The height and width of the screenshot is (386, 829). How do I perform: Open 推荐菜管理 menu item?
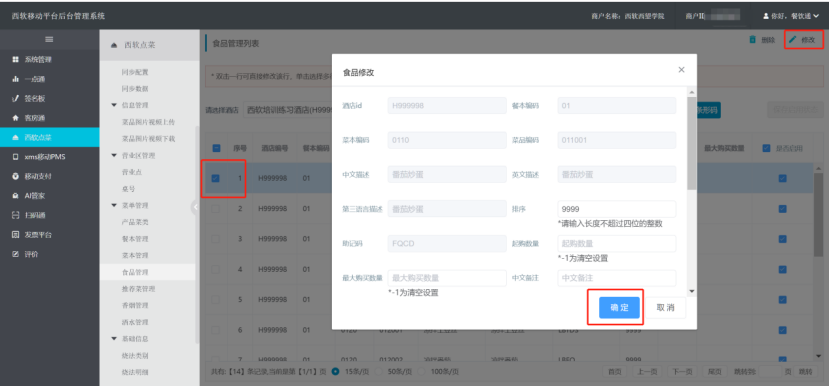(138, 289)
